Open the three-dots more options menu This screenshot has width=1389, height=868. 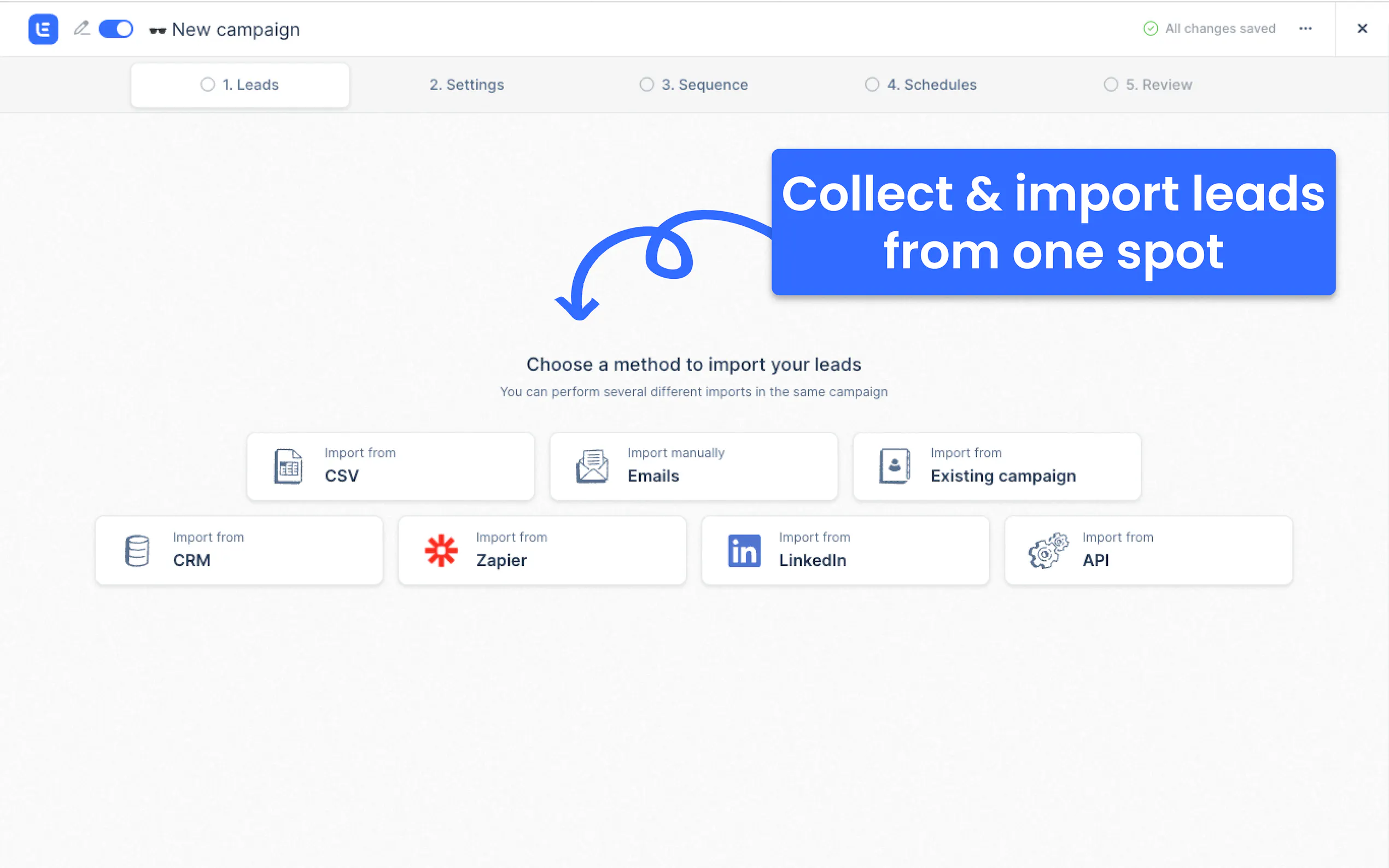(1305, 28)
